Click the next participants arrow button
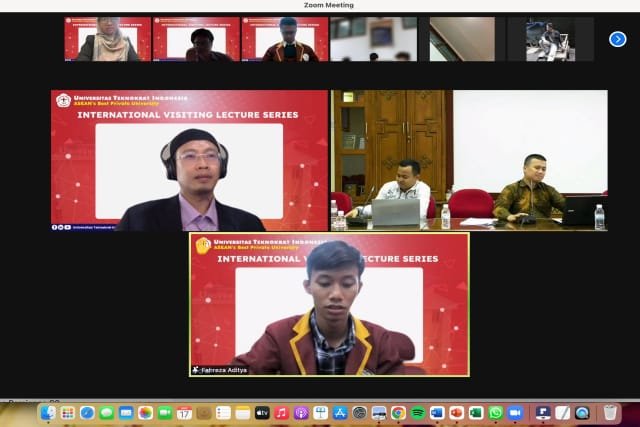 (x=617, y=39)
